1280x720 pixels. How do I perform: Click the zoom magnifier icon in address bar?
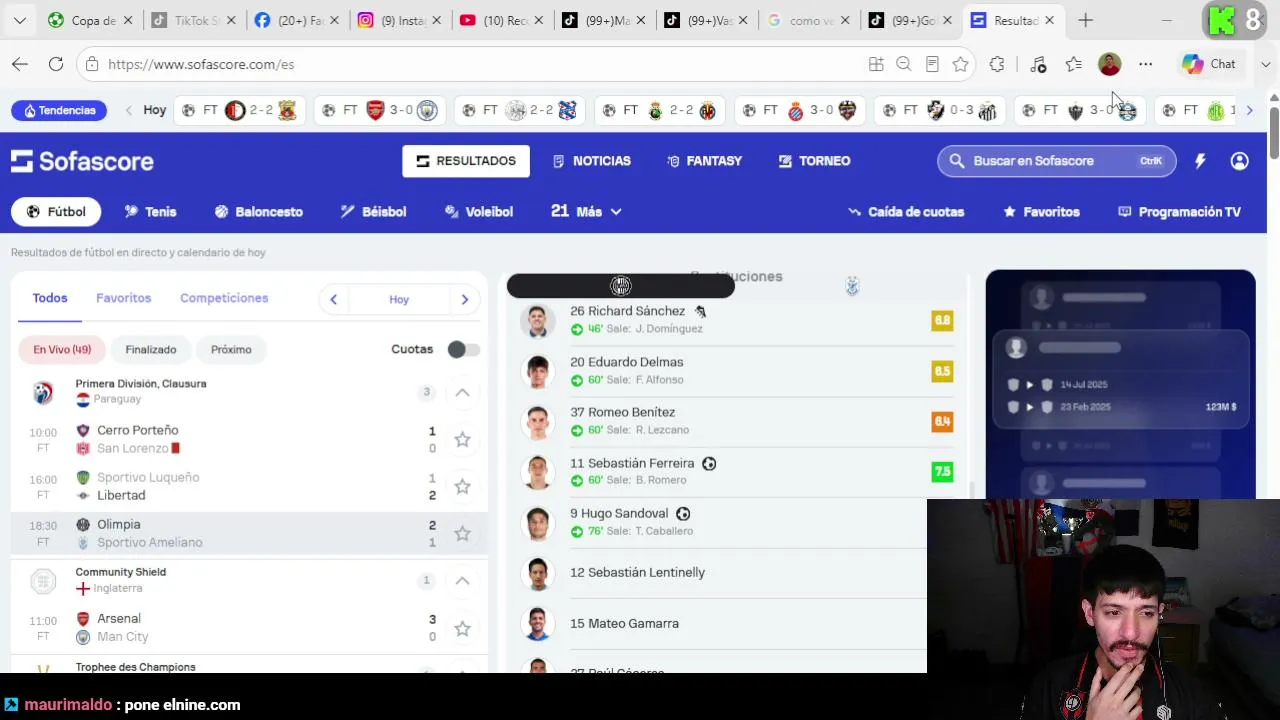[904, 64]
